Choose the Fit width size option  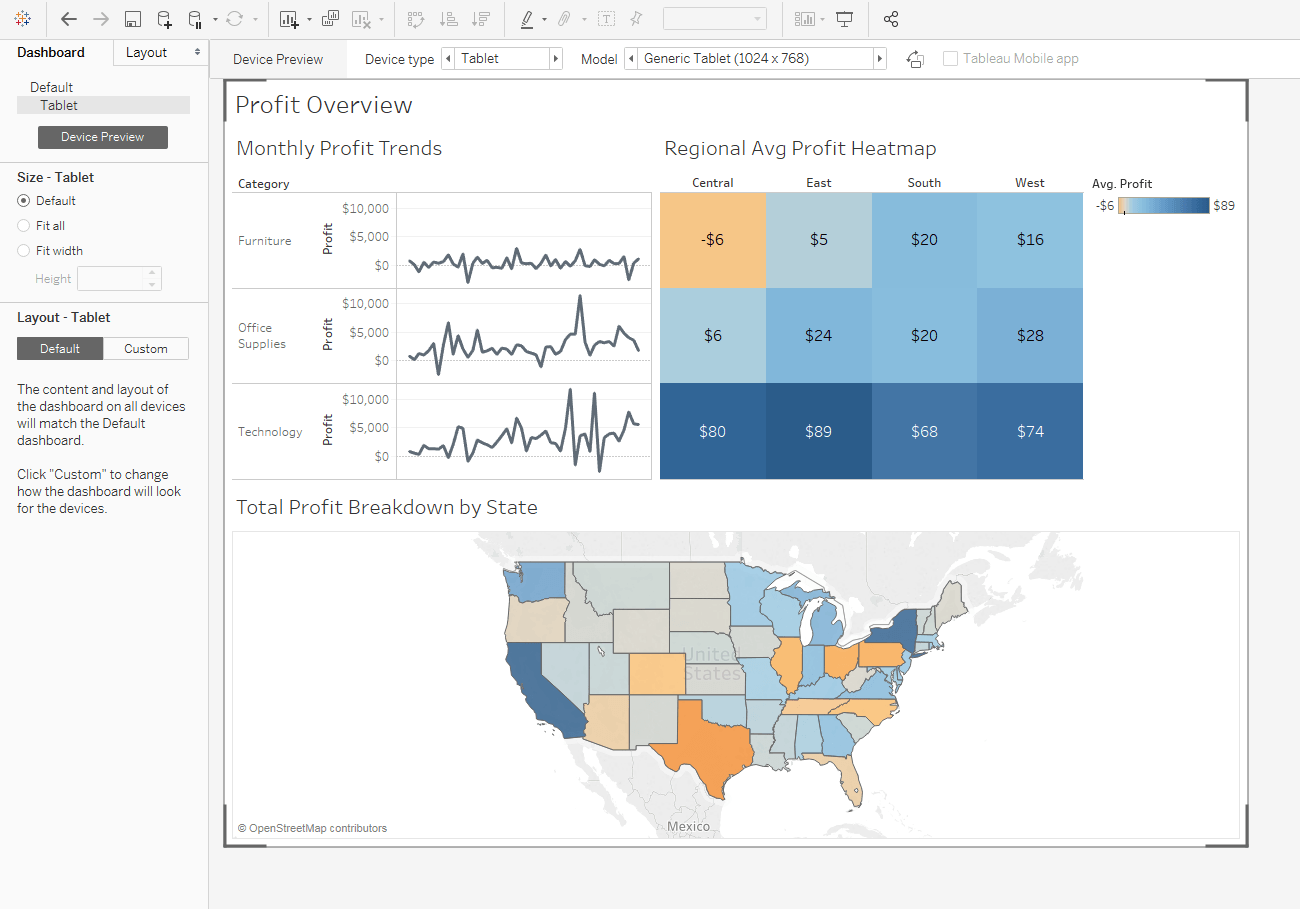click(24, 251)
